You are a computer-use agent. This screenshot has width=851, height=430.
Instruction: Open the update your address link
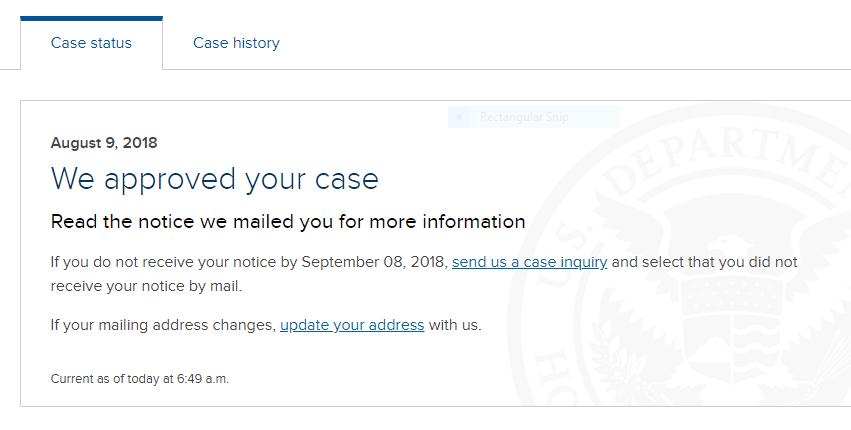[352, 325]
